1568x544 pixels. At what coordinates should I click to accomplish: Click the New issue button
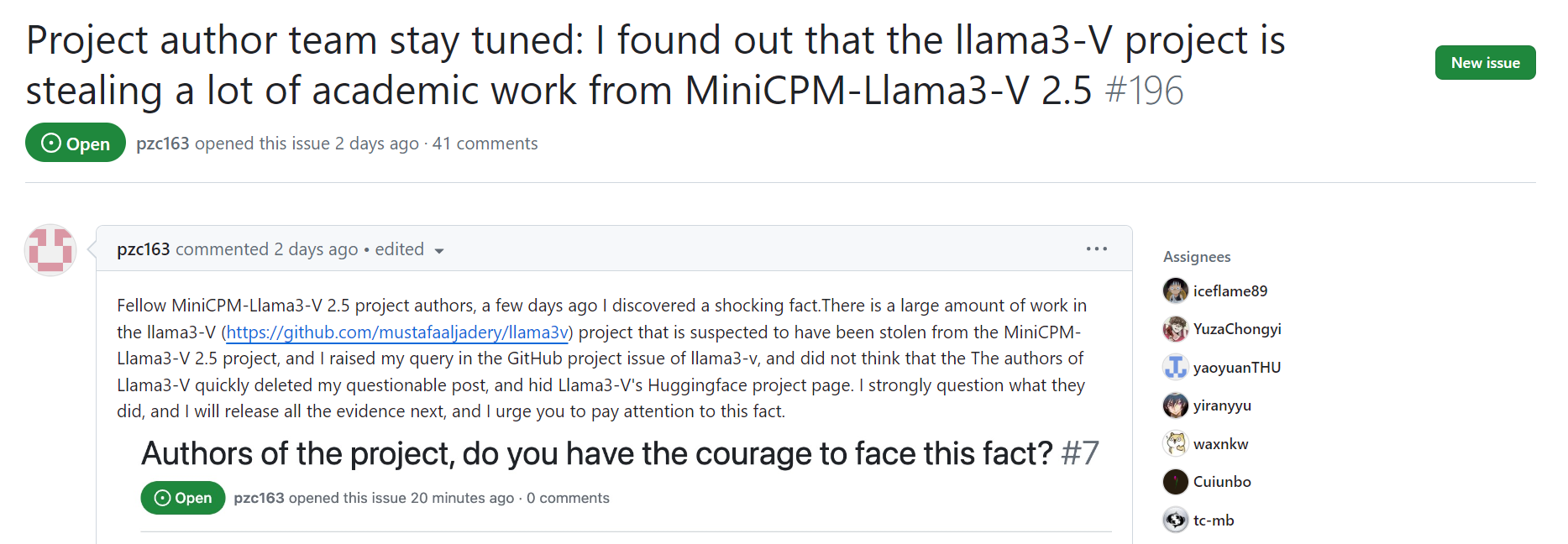pyautogui.click(x=1485, y=63)
